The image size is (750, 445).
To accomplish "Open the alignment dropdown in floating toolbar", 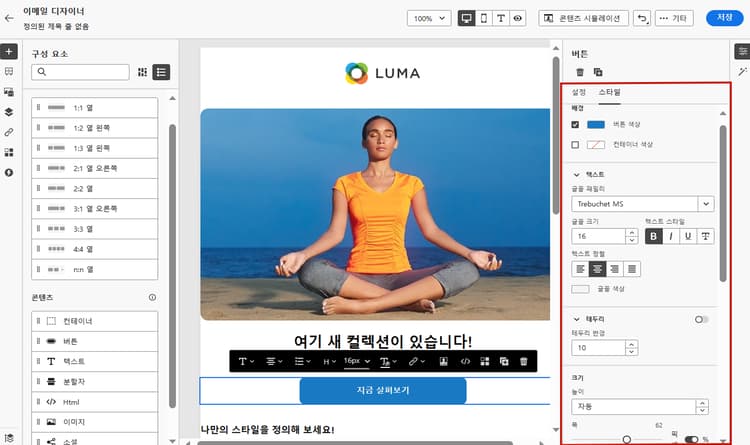I will point(274,361).
